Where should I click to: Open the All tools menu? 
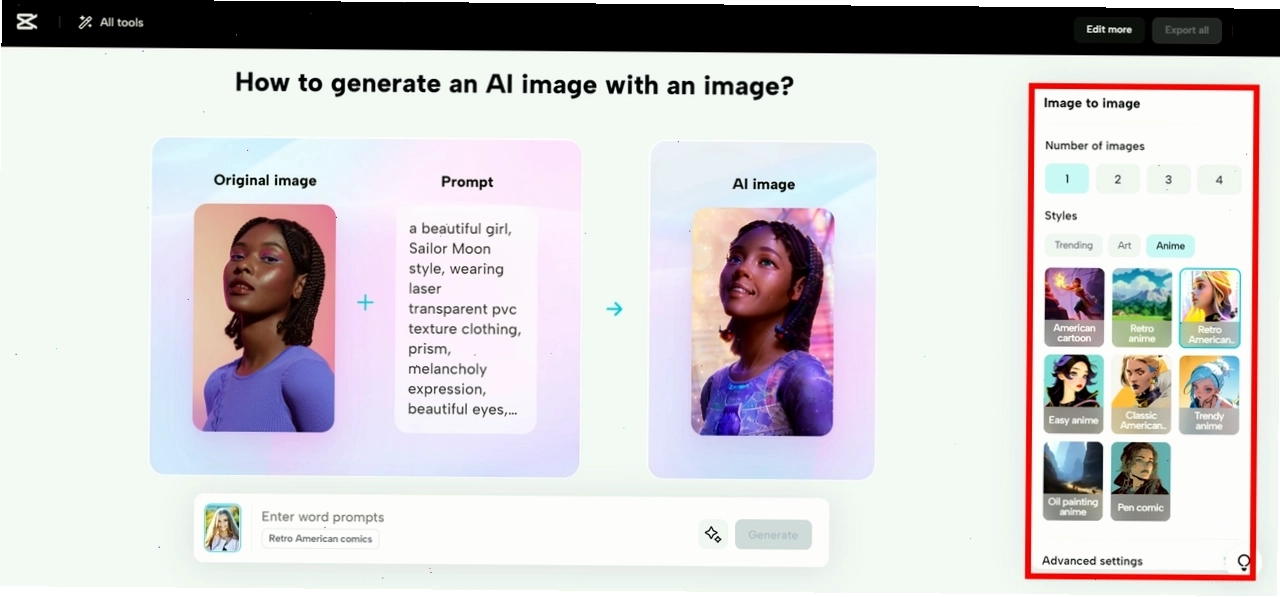[111, 22]
